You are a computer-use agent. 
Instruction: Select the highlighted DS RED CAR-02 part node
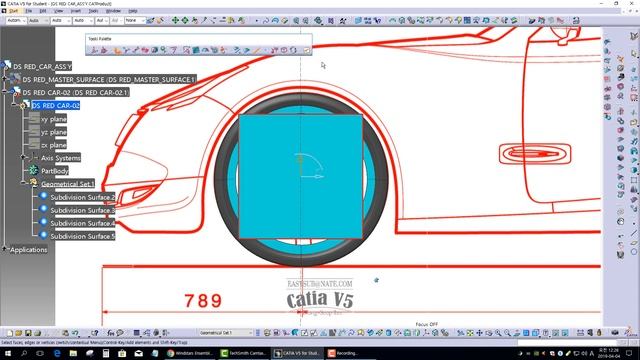click(x=56, y=105)
